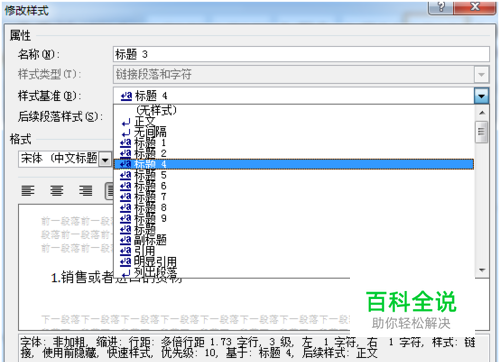The height and width of the screenshot is (362, 500).
Task: Select 标题 1 in the style list
Action: click(x=293, y=143)
